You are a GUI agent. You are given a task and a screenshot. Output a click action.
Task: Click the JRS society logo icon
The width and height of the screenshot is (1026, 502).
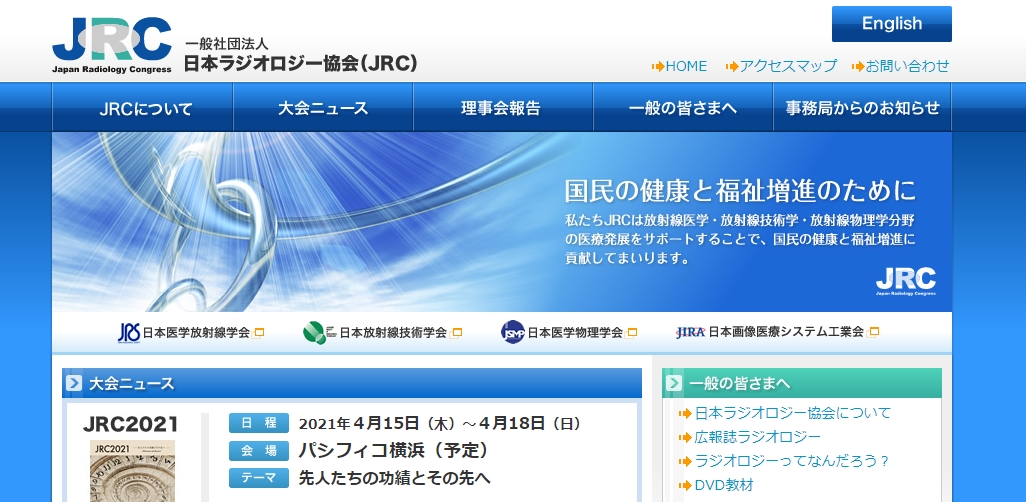click(129, 332)
